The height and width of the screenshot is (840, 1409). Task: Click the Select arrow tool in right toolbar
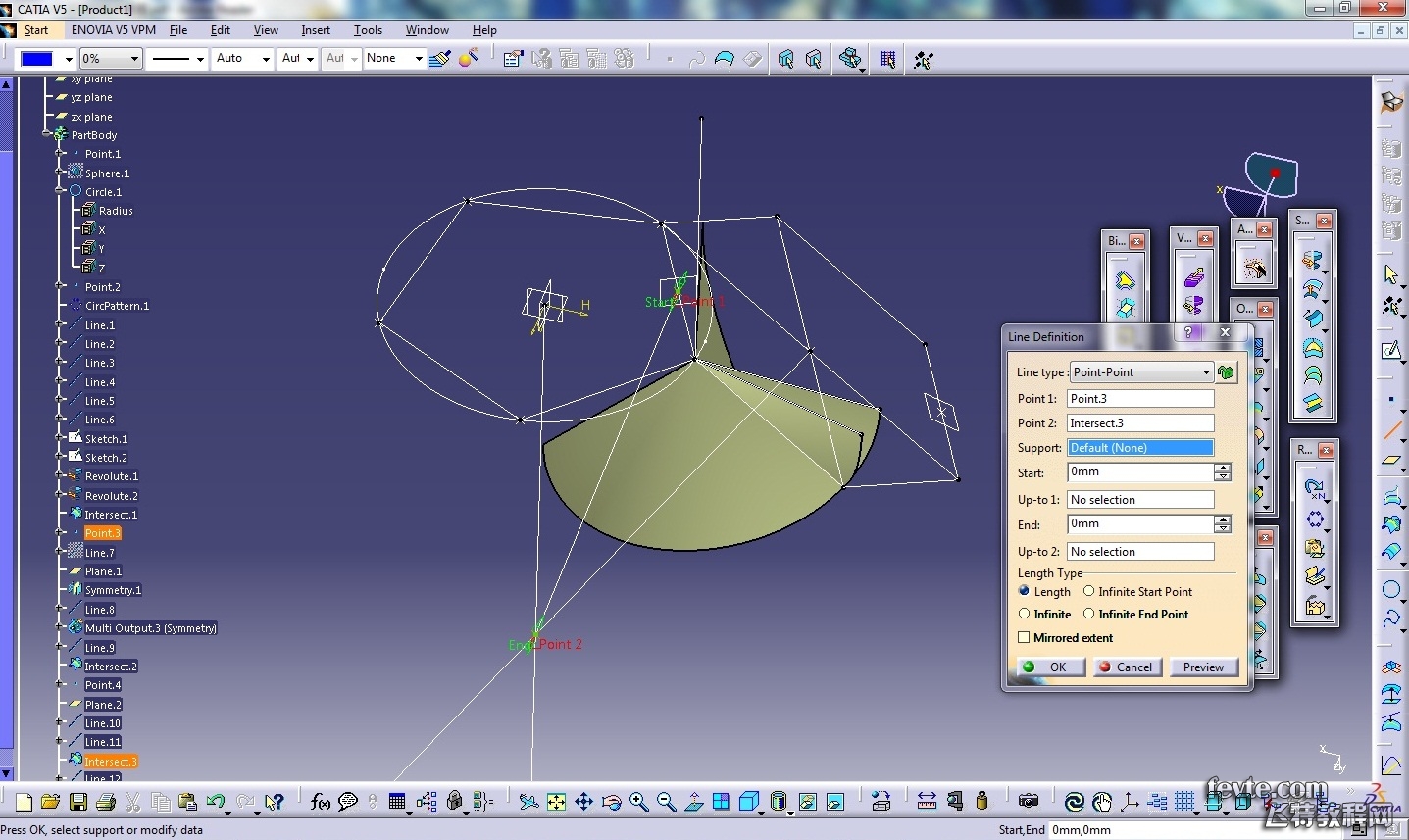(1391, 274)
